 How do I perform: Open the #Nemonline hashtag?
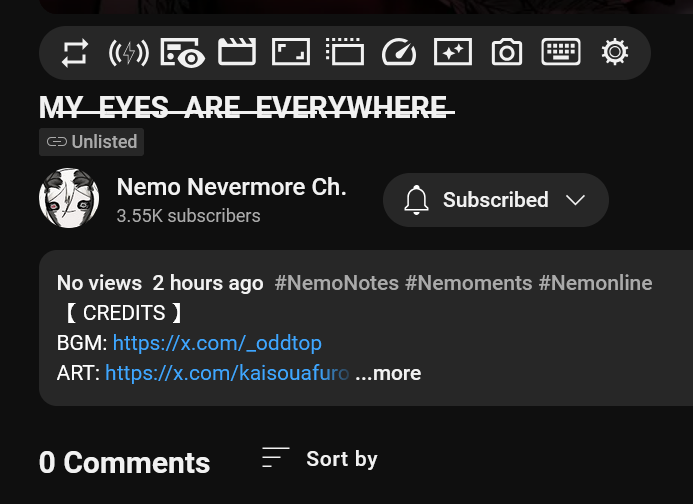point(595,283)
